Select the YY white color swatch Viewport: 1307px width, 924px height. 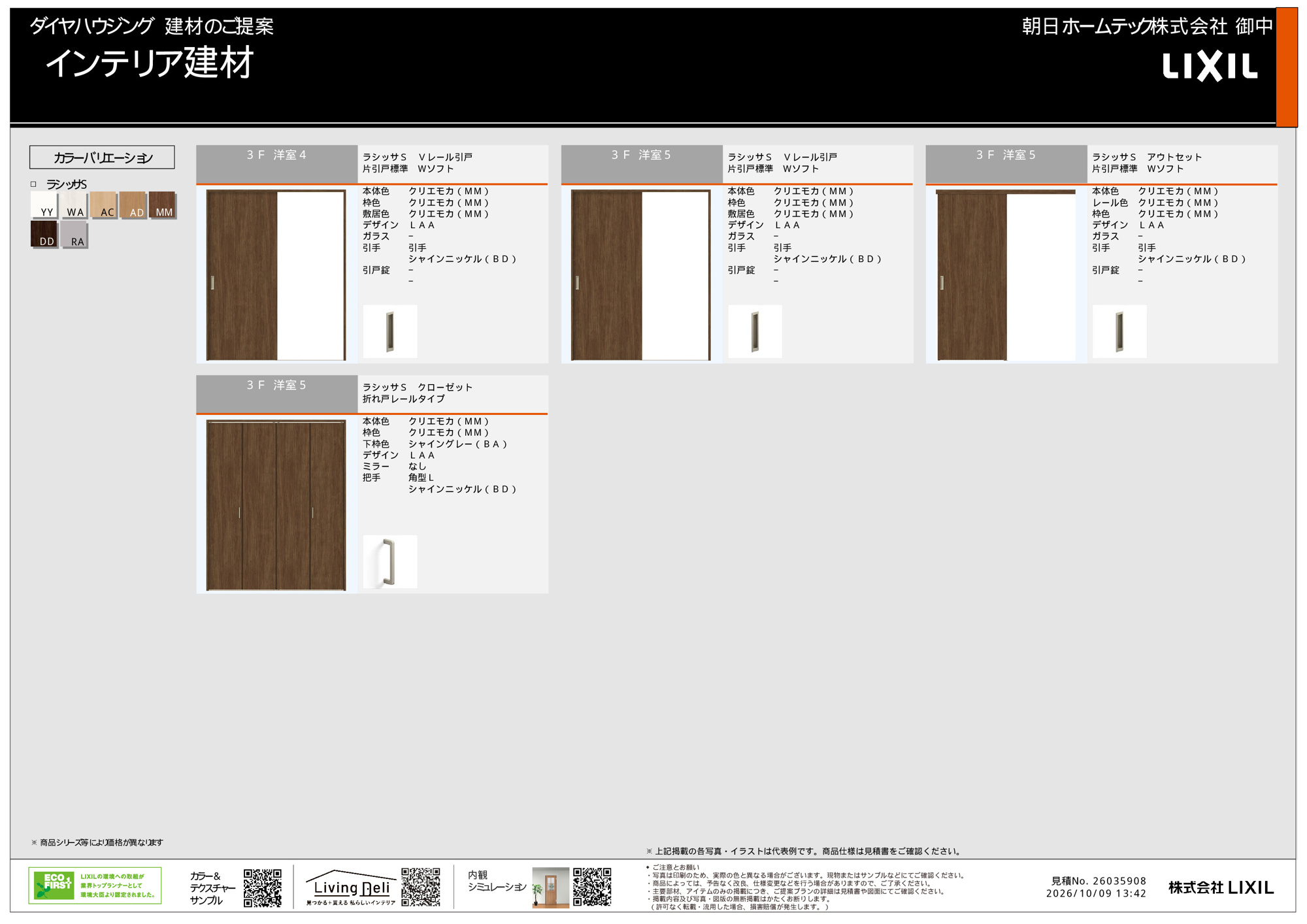pyautogui.click(x=44, y=205)
